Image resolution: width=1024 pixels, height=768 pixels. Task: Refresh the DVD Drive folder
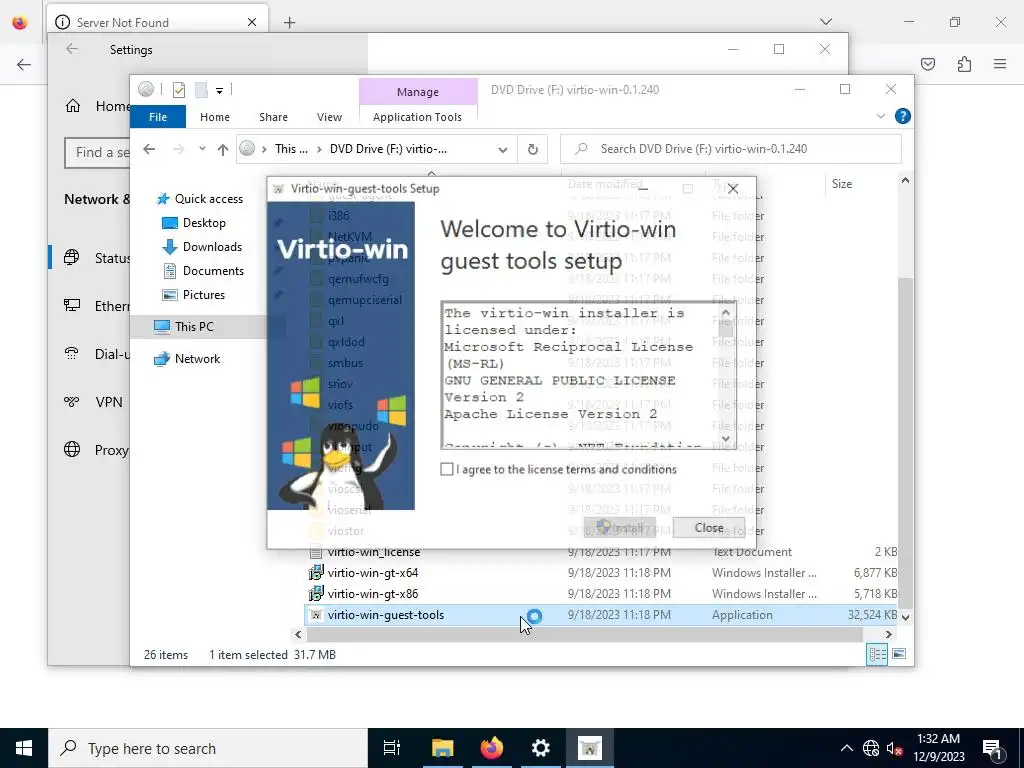pos(533,150)
